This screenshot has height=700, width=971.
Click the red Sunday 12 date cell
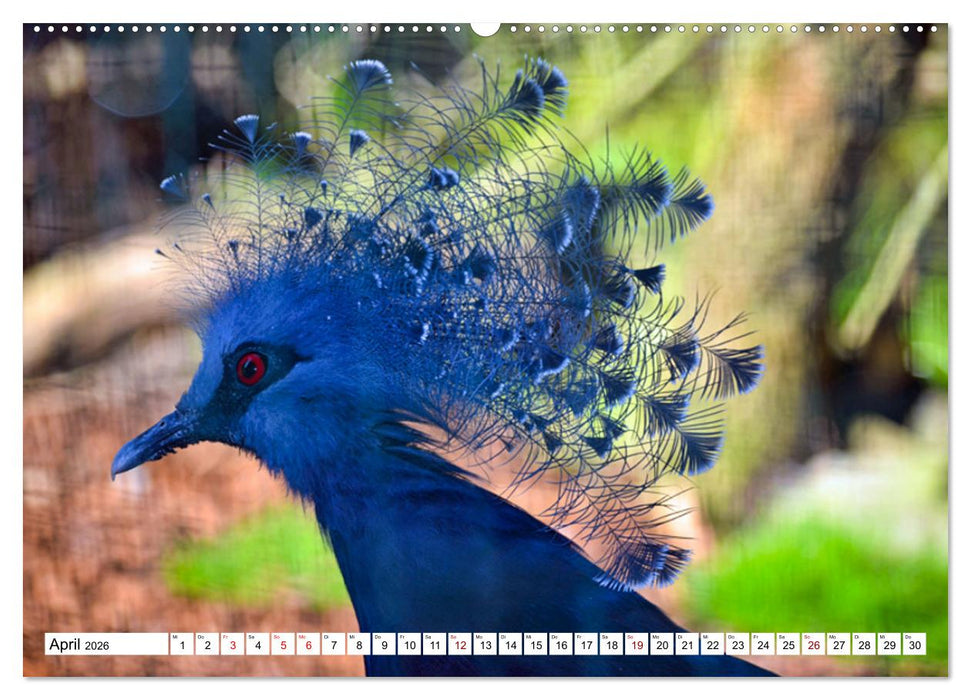458,644
